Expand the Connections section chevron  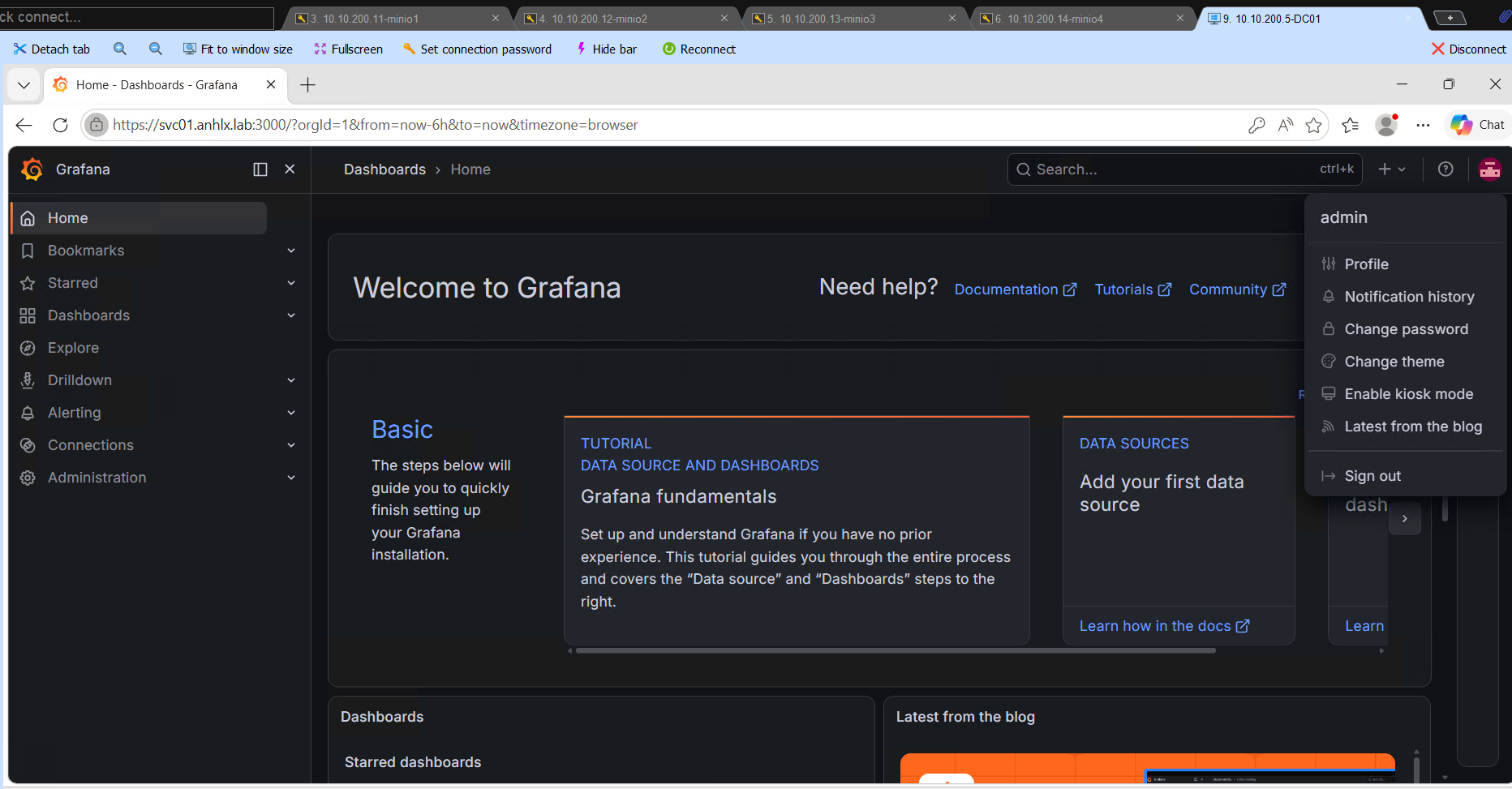tap(291, 445)
